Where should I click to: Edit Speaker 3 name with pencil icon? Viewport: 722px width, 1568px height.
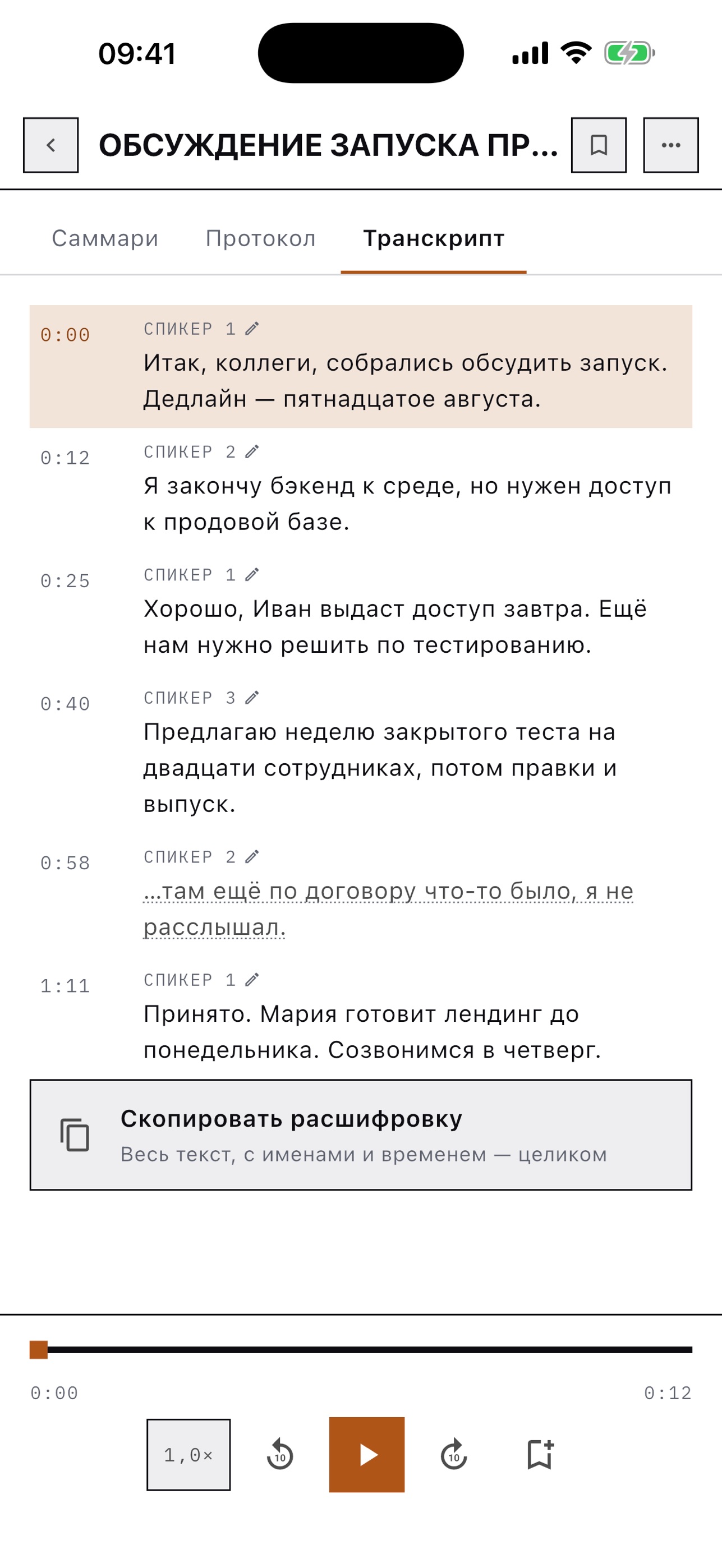252,698
